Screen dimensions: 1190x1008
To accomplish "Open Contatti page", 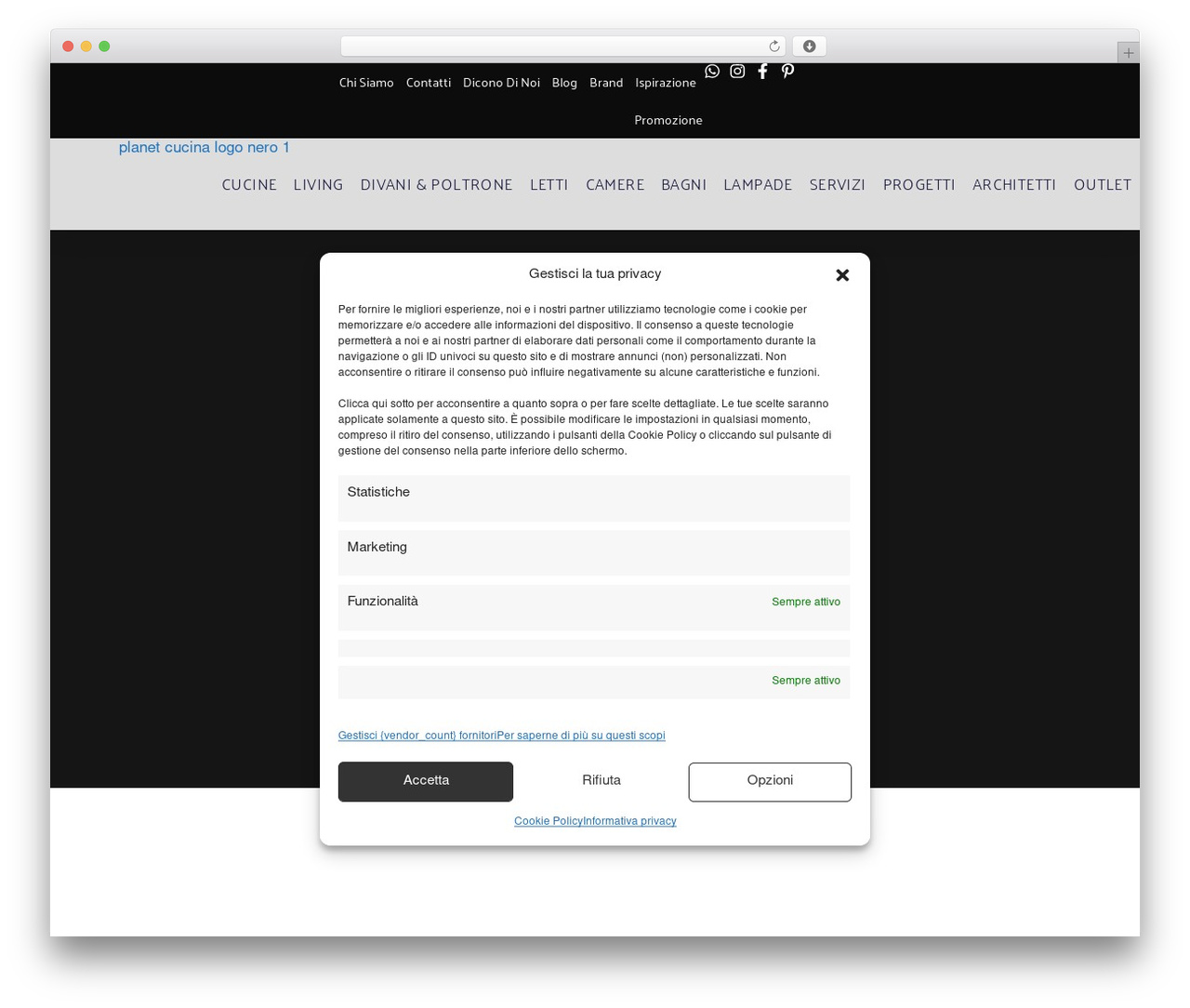I will pos(429,83).
